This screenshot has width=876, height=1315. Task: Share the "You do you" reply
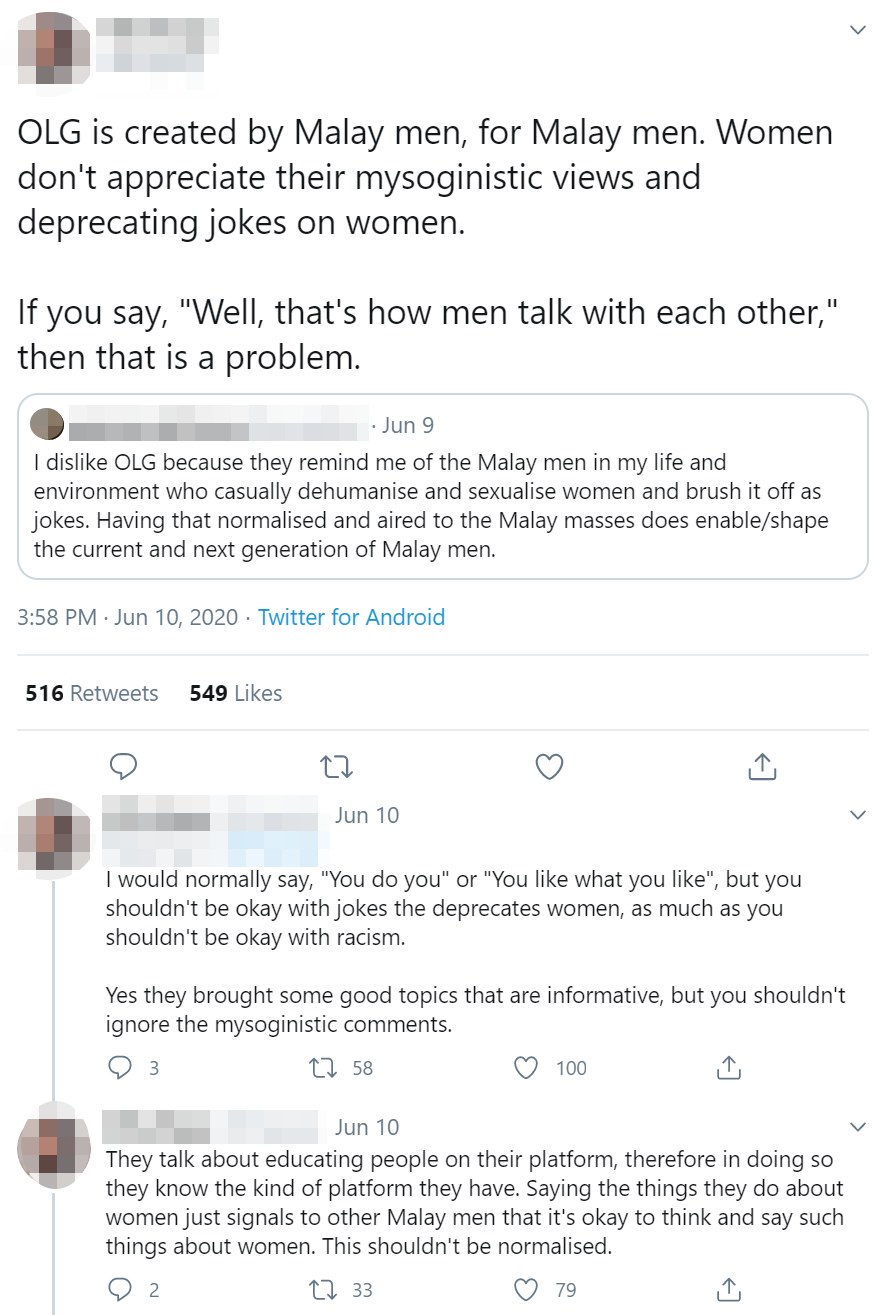[x=729, y=1068]
